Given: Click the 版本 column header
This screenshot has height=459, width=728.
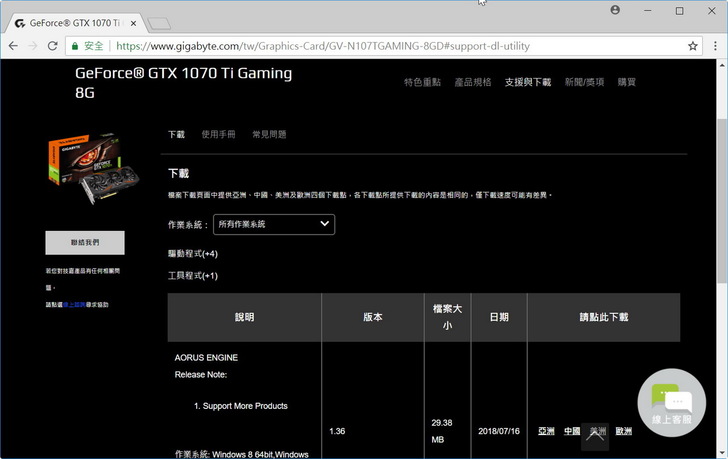Looking at the screenshot, I should point(373,317).
